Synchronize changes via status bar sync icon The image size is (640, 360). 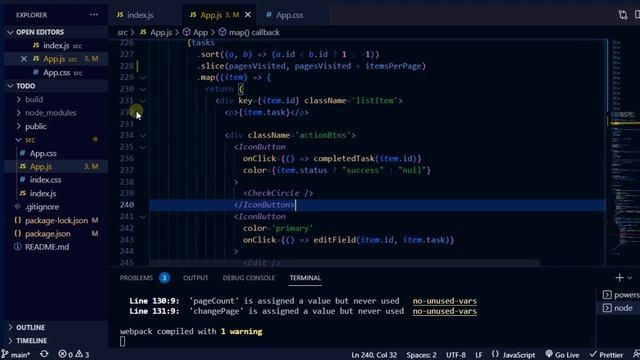(44, 354)
